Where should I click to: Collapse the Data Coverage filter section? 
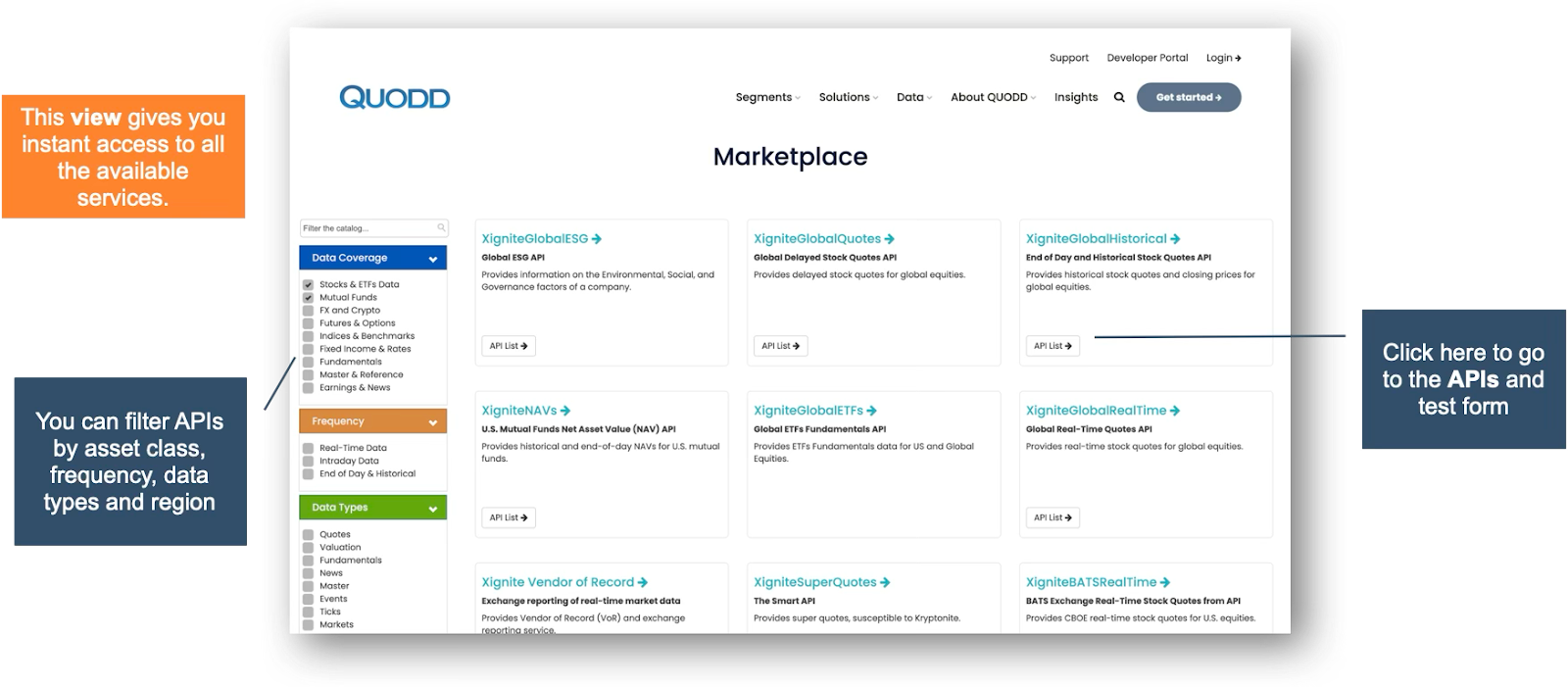(432, 259)
